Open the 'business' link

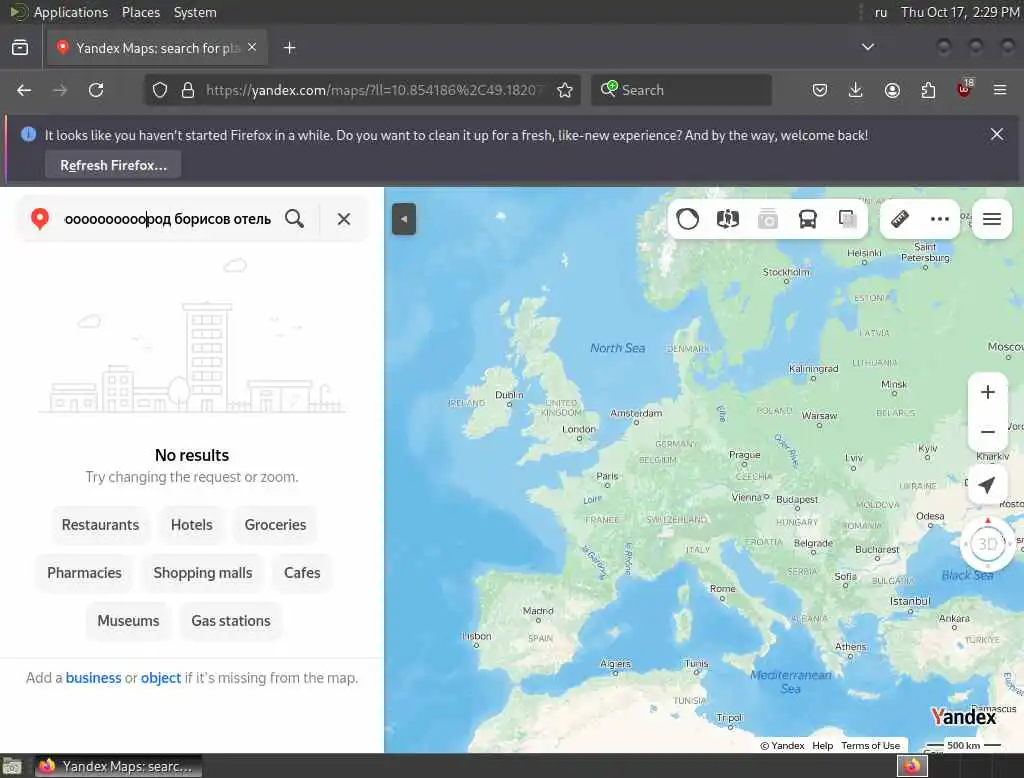[93, 678]
